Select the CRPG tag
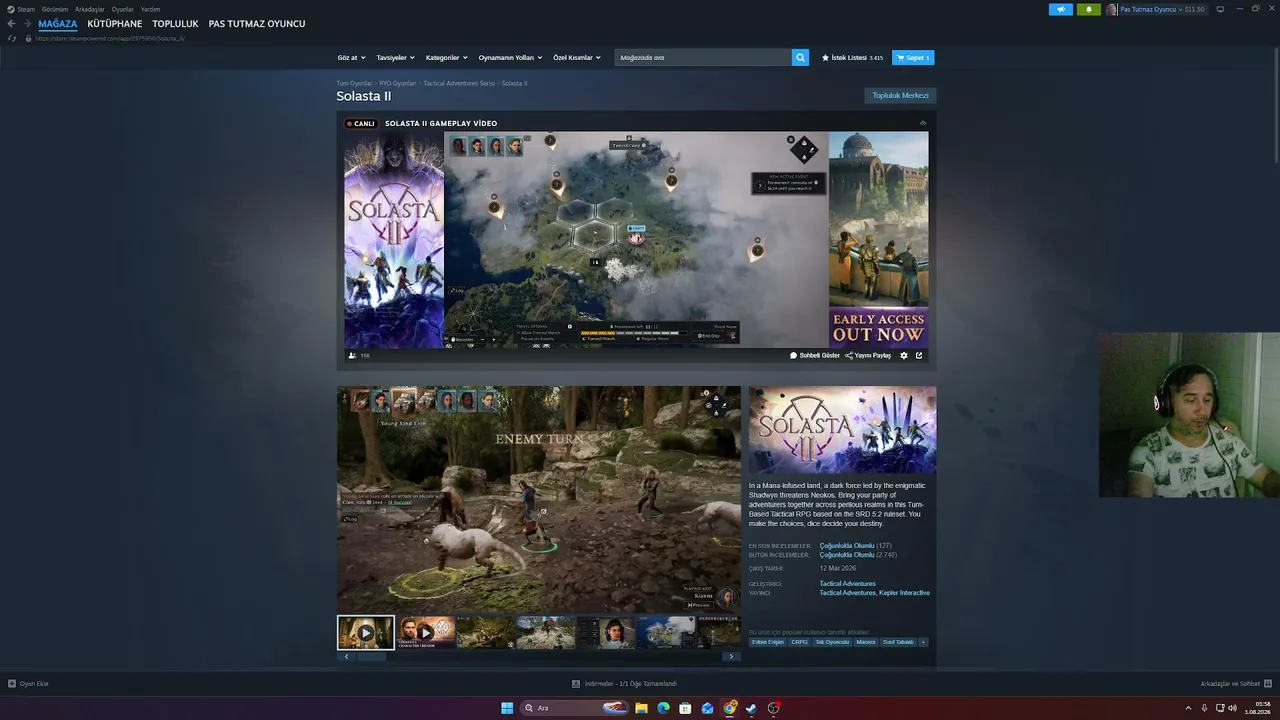Image resolution: width=1280 pixels, height=720 pixels. pyautogui.click(x=800, y=642)
